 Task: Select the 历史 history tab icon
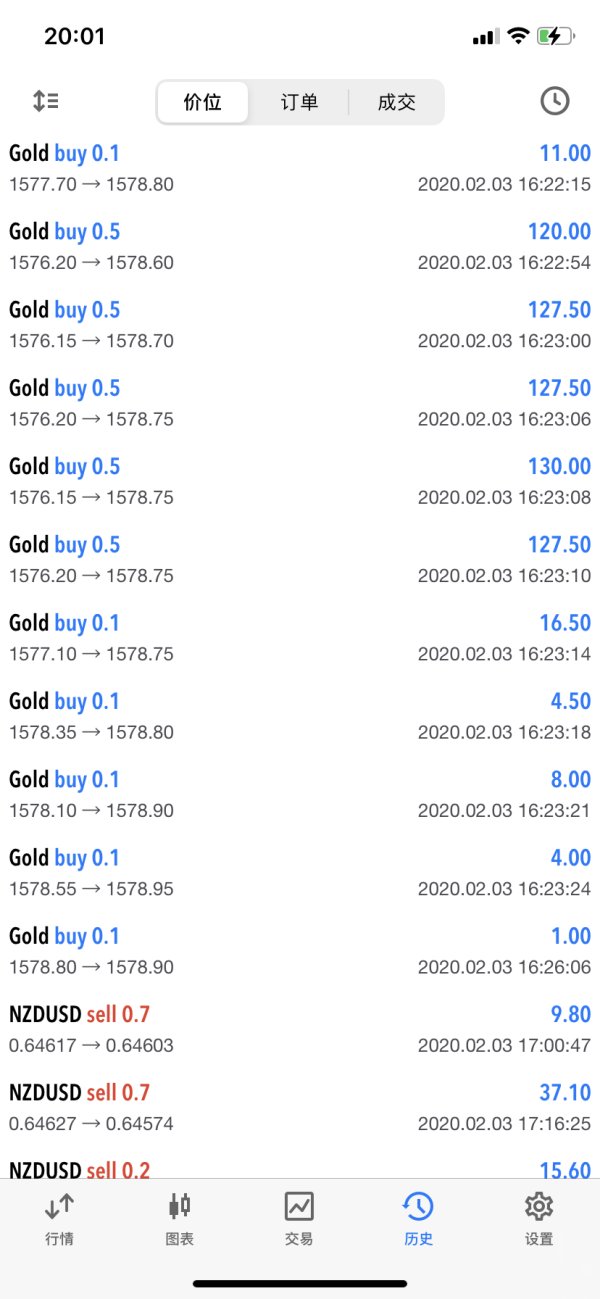pyautogui.click(x=418, y=1206)
